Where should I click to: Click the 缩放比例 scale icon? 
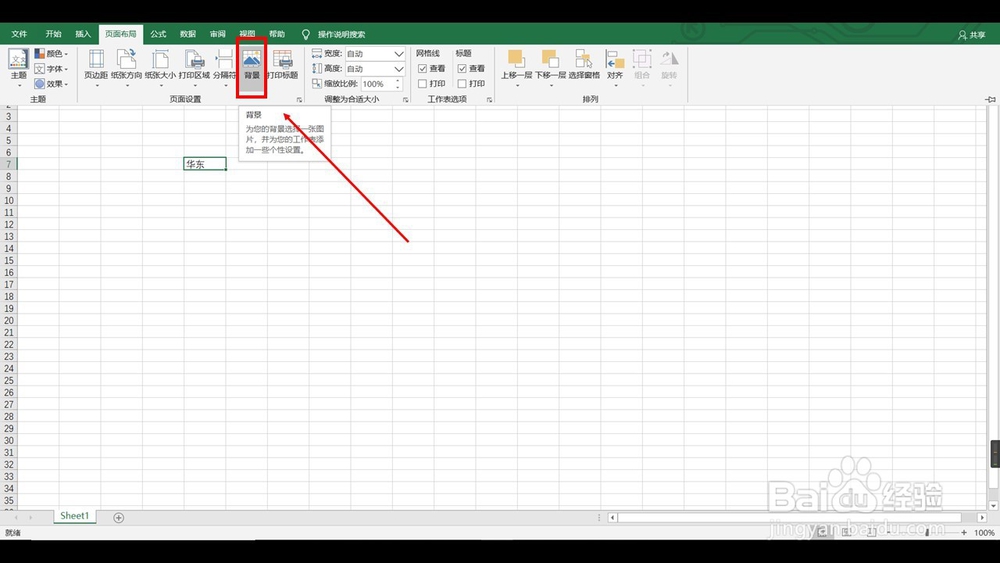click(317, 84)
